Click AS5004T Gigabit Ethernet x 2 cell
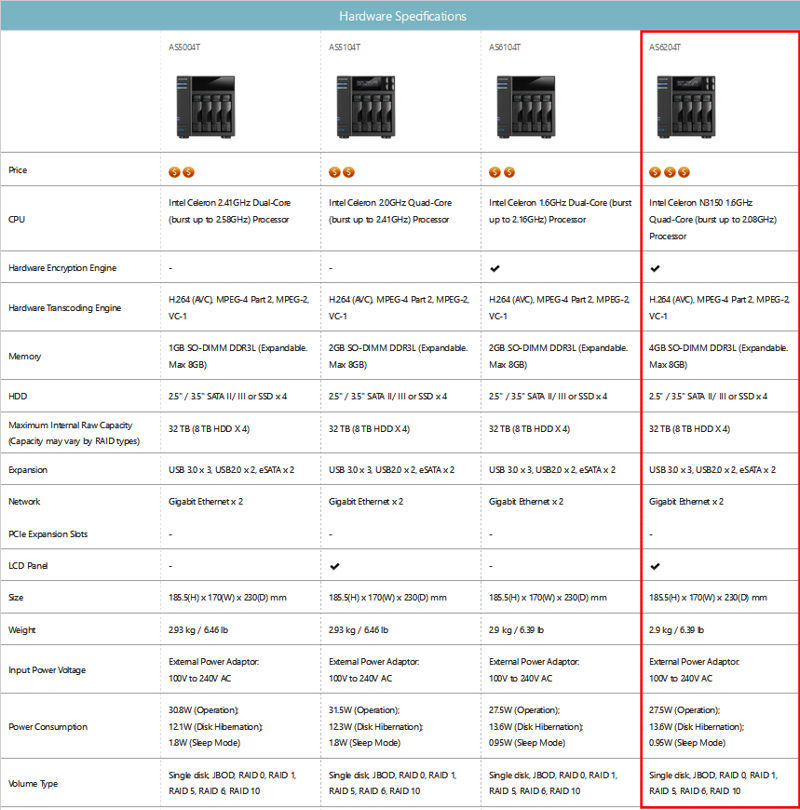This screenshot has height=810, width=800. 206,502
